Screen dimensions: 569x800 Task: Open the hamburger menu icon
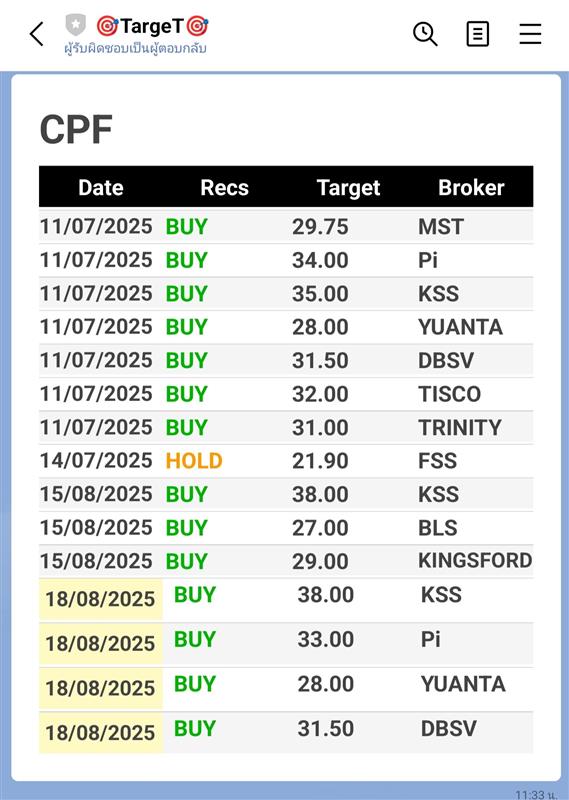click(x=530, y=34)
